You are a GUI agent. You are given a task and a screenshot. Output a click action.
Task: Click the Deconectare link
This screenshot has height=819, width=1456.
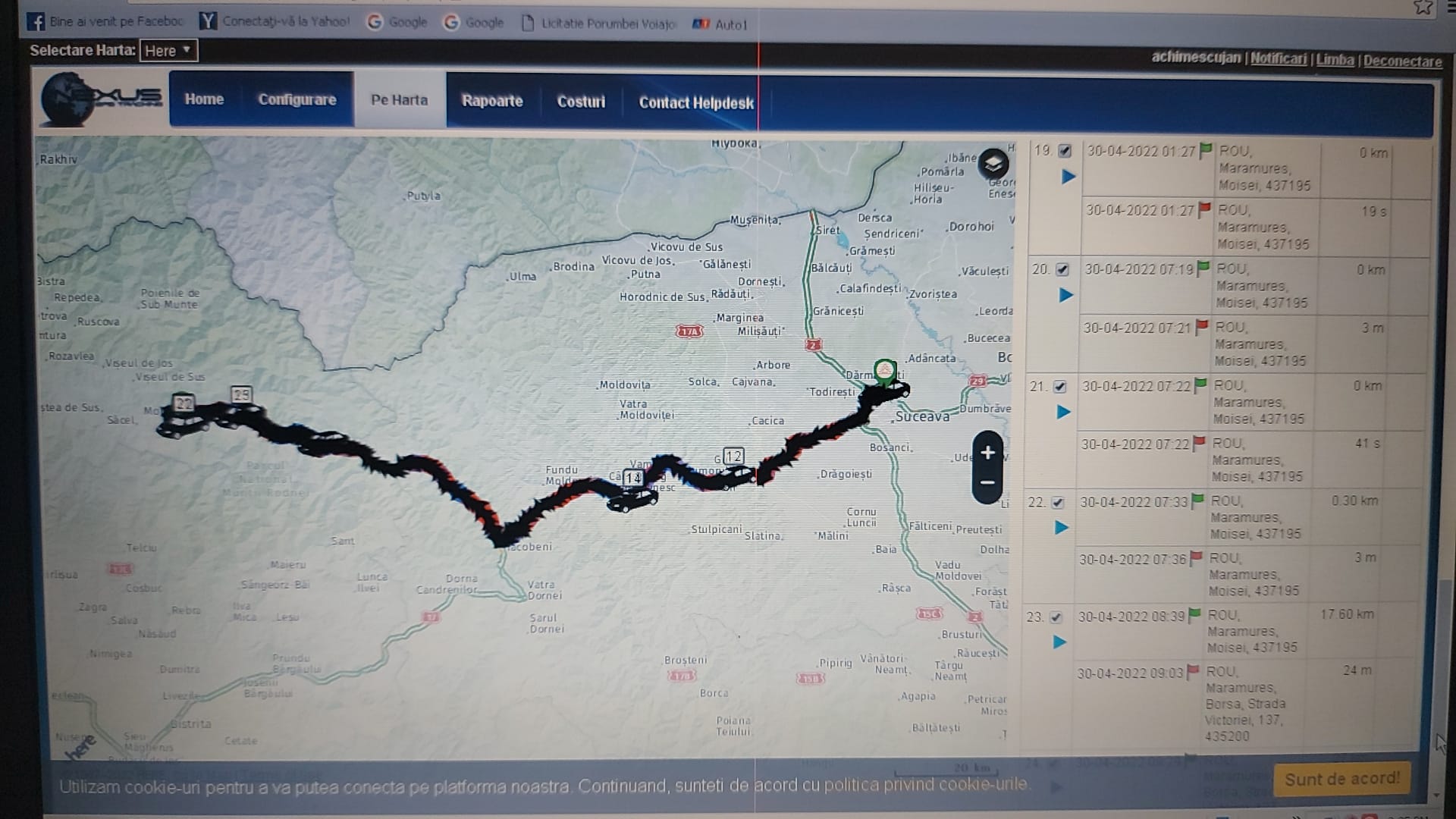[x=1402, y=61]
